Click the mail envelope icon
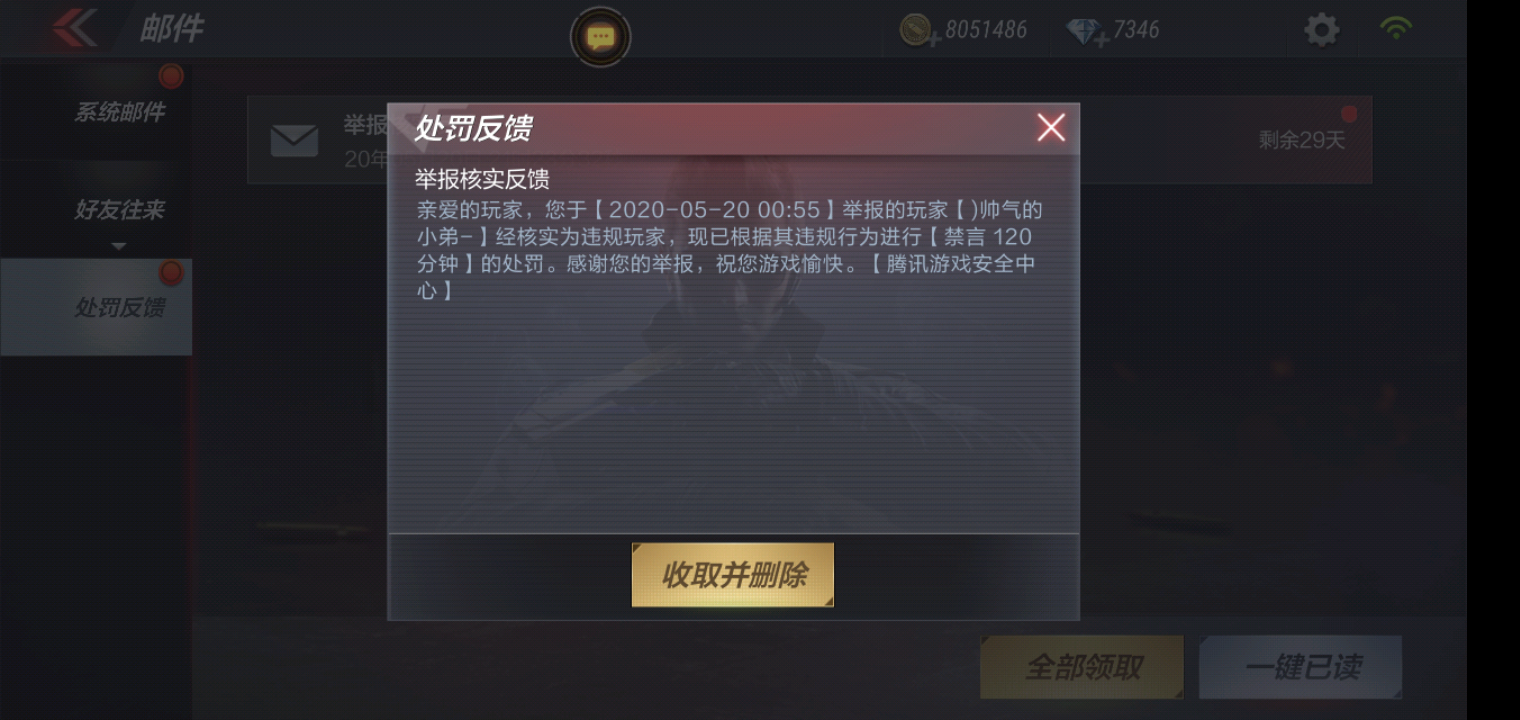This screenshot has width=1520, height=720. [294, 141]
